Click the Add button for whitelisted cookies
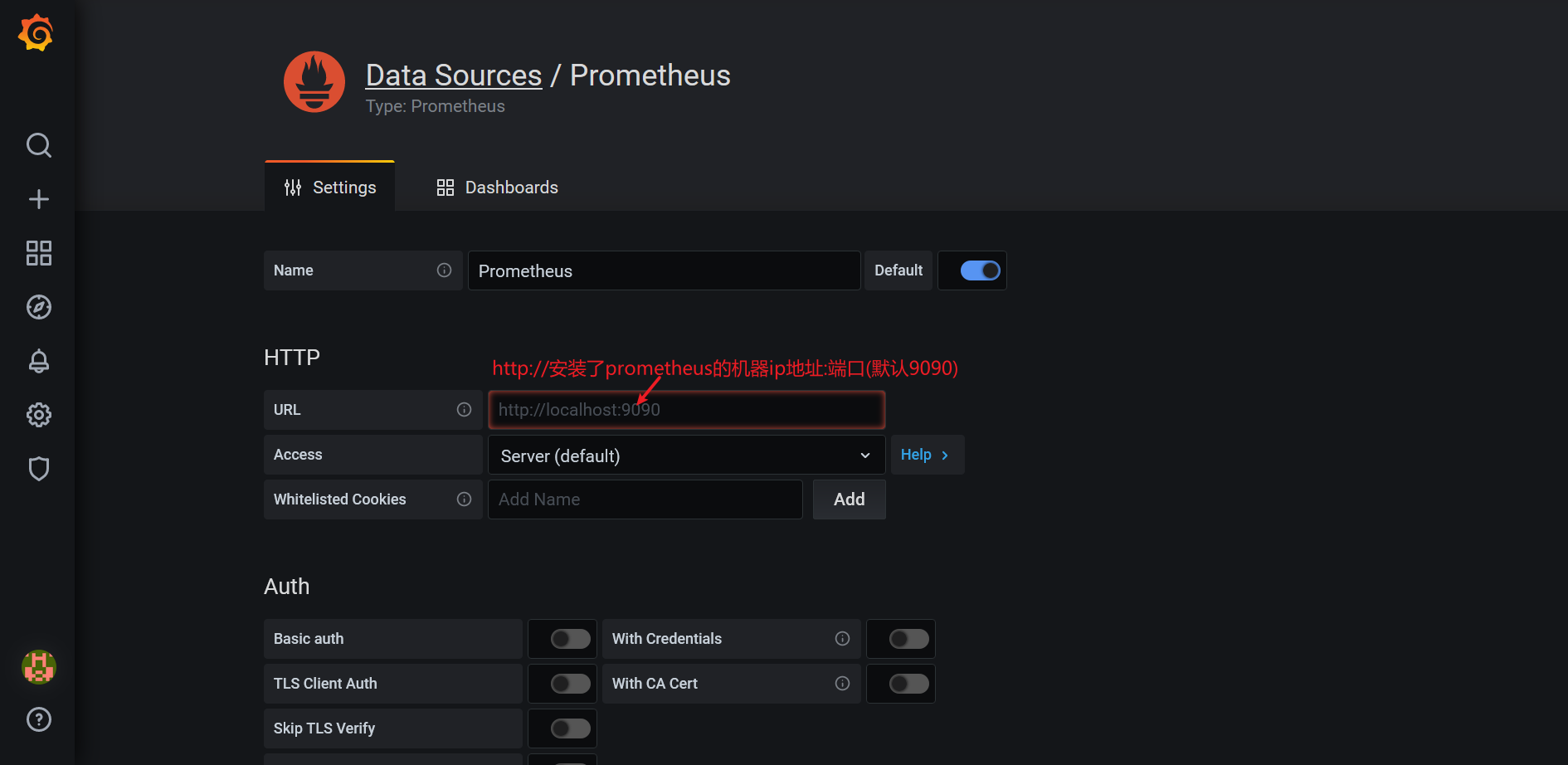Image resolution: width=1568 pixels, height=765 pixels. (849, 499)
